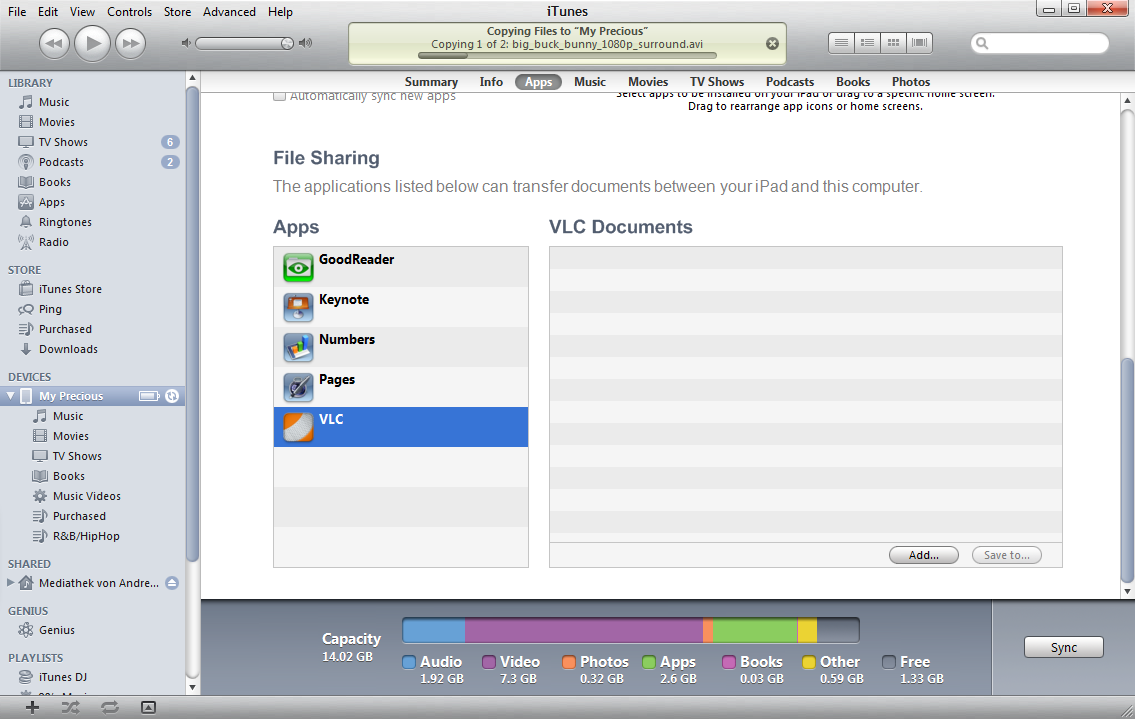Switch to the Movies tab
This screenshot has height=719, width=1135.
coord(648,81)
